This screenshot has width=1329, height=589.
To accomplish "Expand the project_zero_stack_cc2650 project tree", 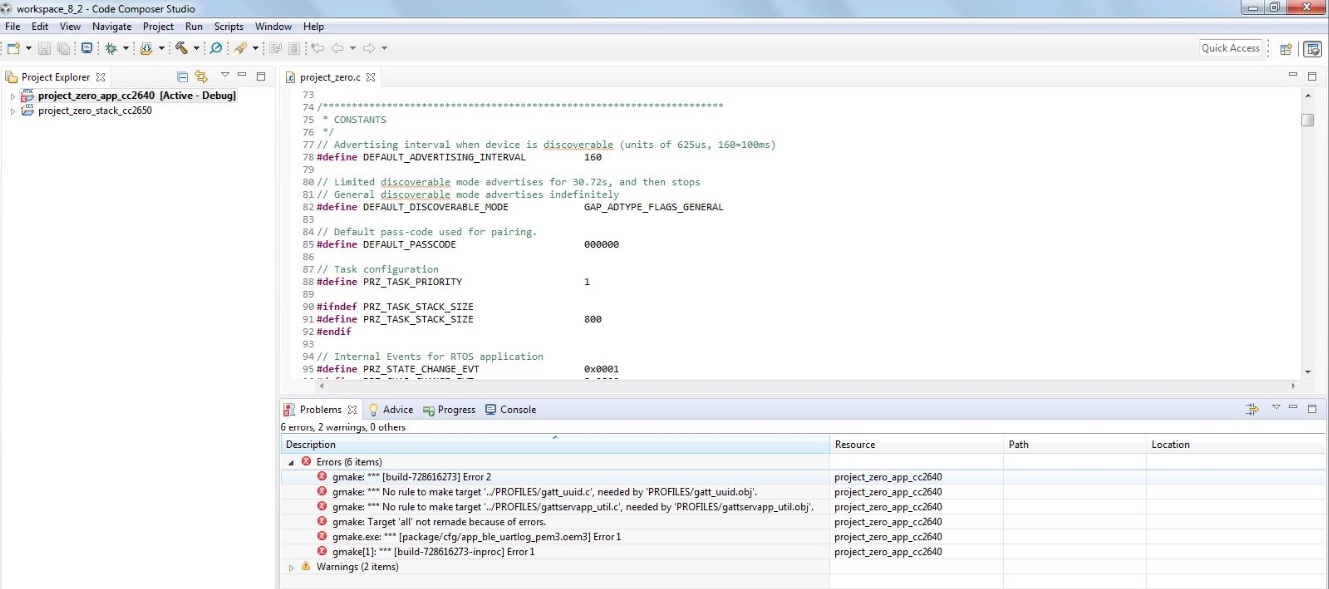I will click(13, 111).
